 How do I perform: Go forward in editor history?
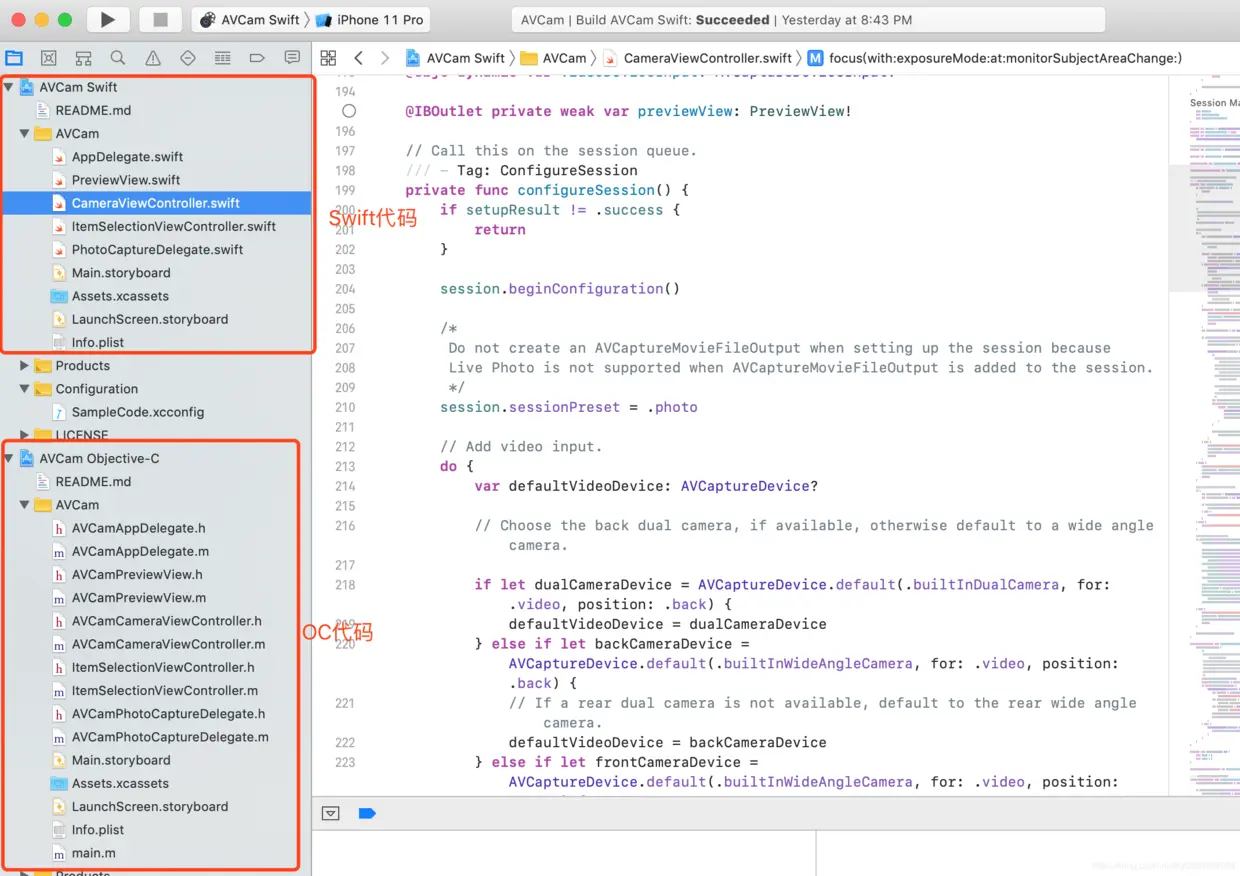[385, 58]
